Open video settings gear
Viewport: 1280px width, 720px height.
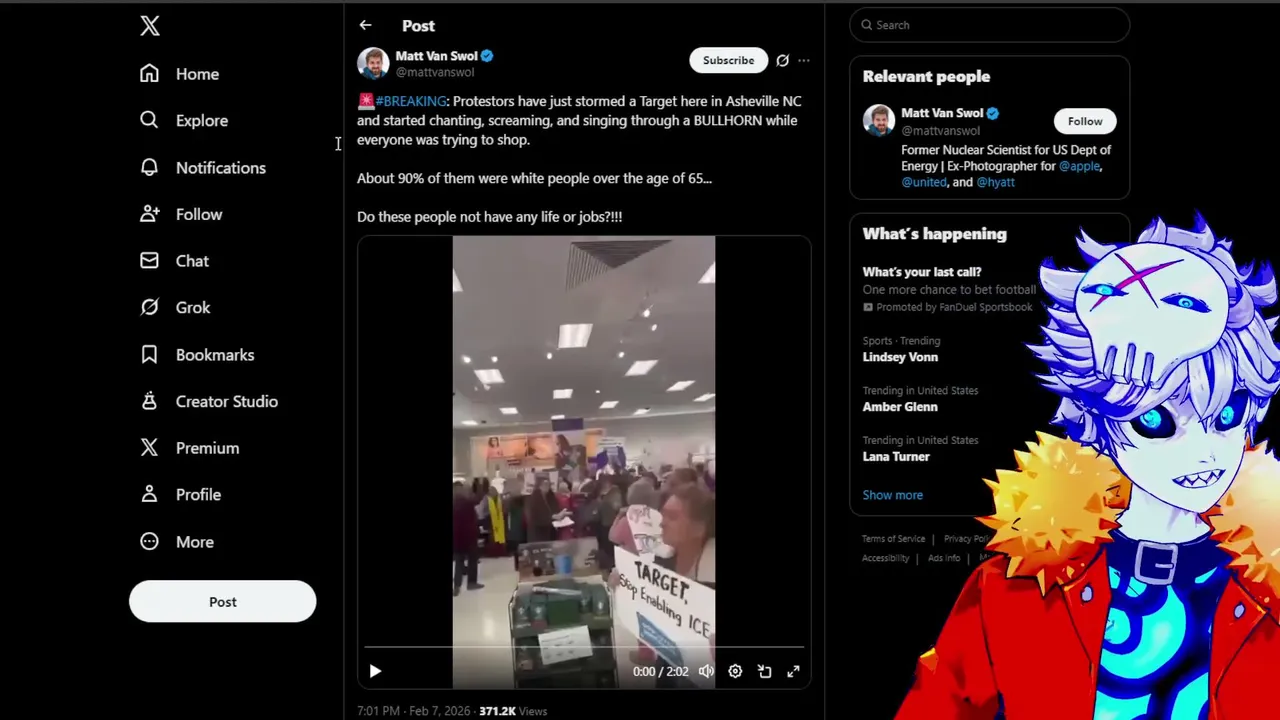735,671
